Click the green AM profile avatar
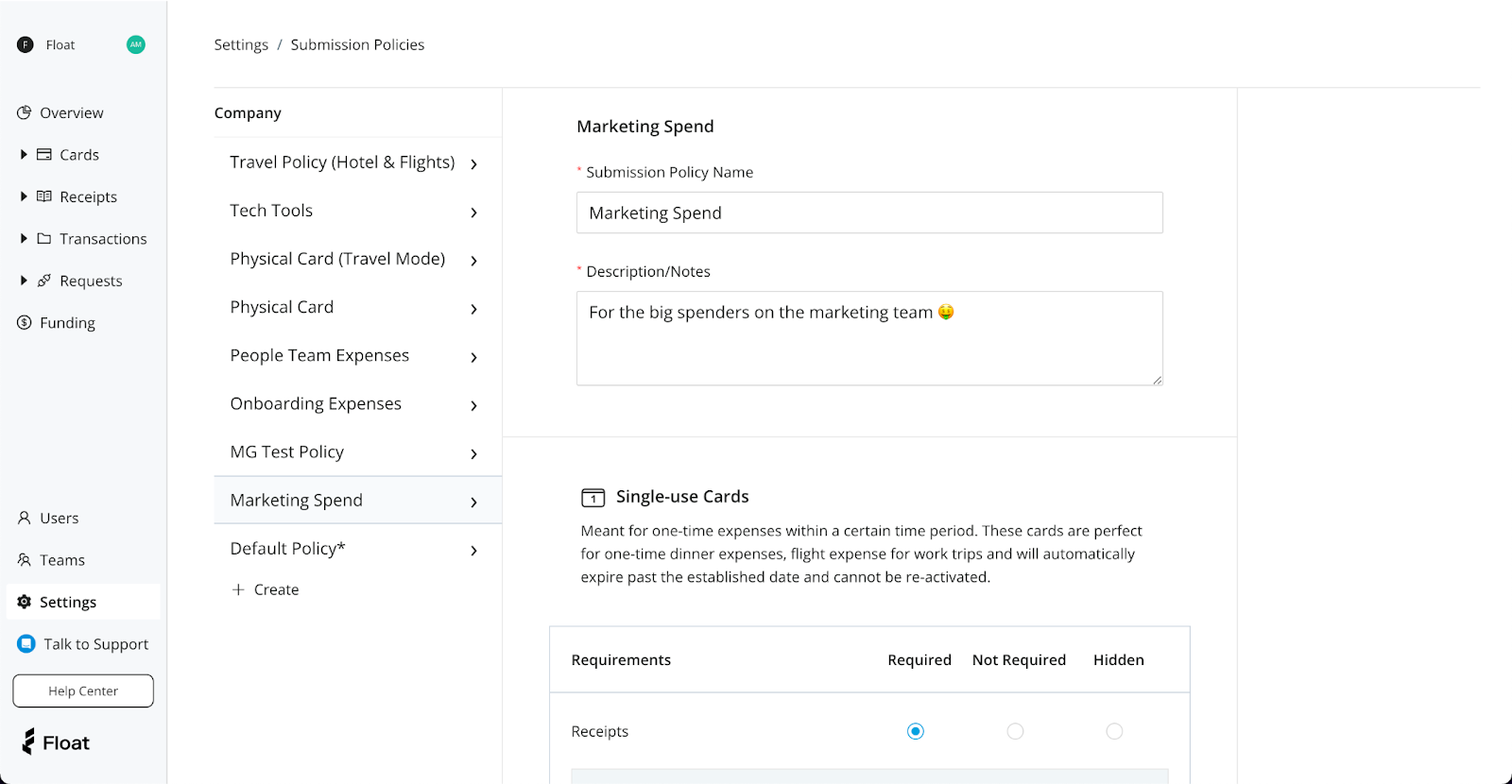The image size is (1512, 784). point(136,44)
